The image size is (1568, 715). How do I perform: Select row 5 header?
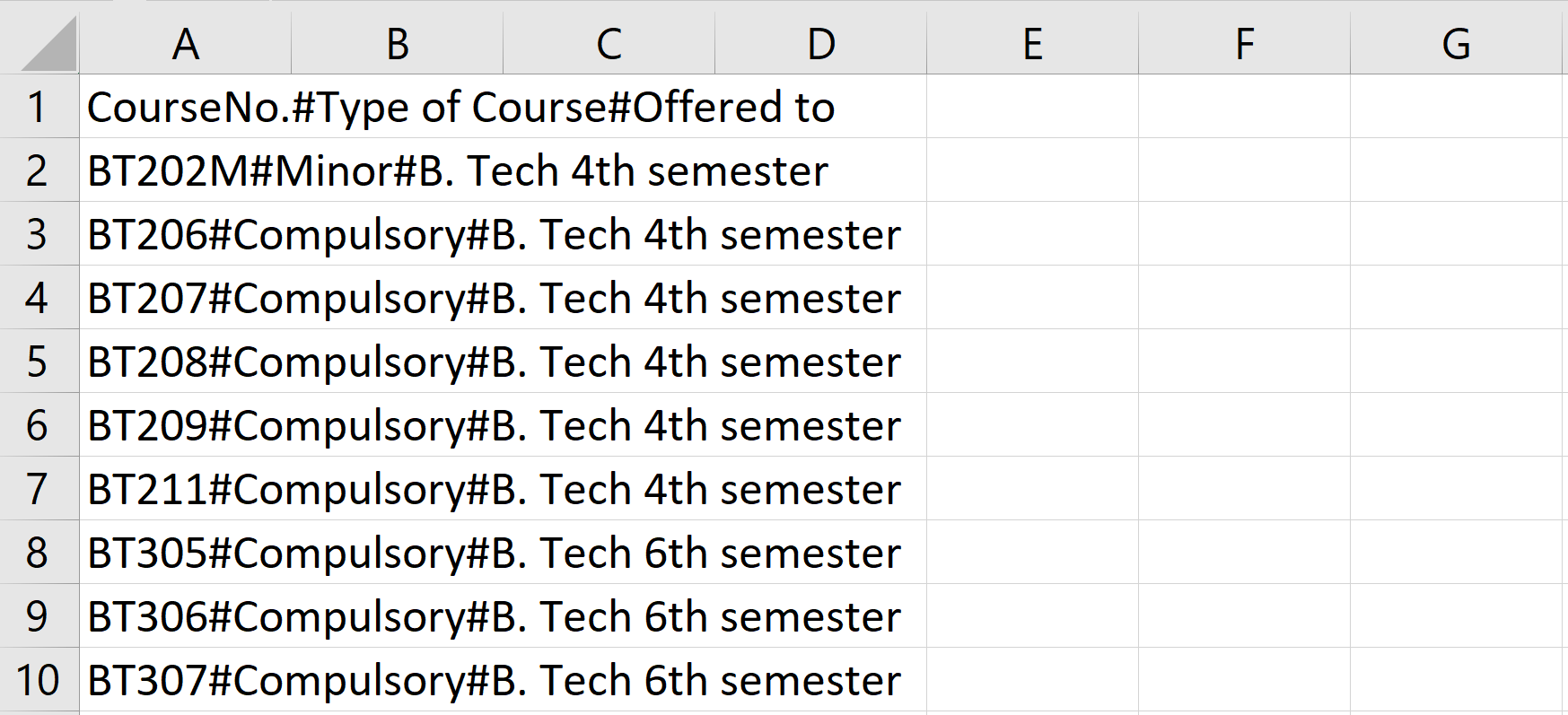point(39,362)
